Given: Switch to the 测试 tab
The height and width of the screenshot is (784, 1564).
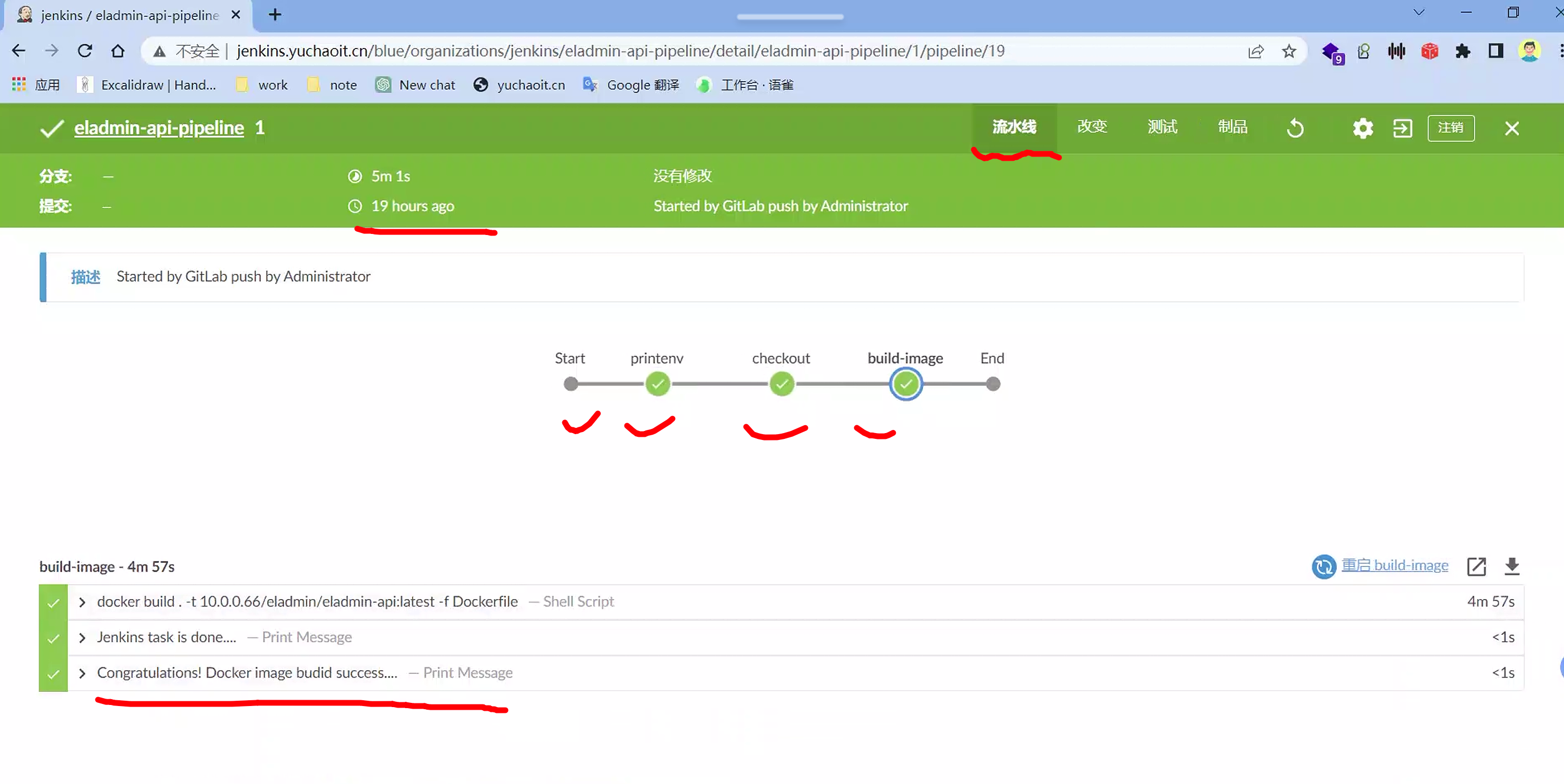Looking at the screenshot, I should (x=1162, y=127).
